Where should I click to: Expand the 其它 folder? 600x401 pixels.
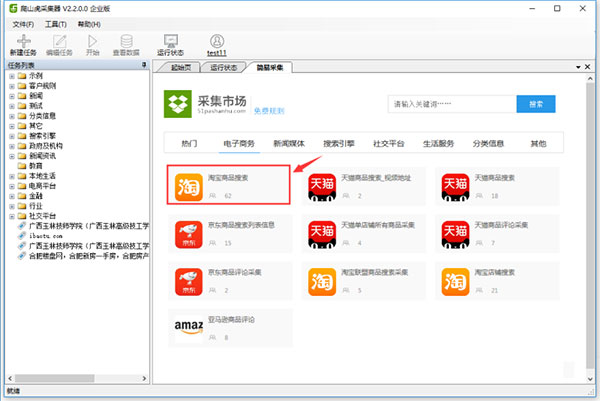[x=12, y=126]
